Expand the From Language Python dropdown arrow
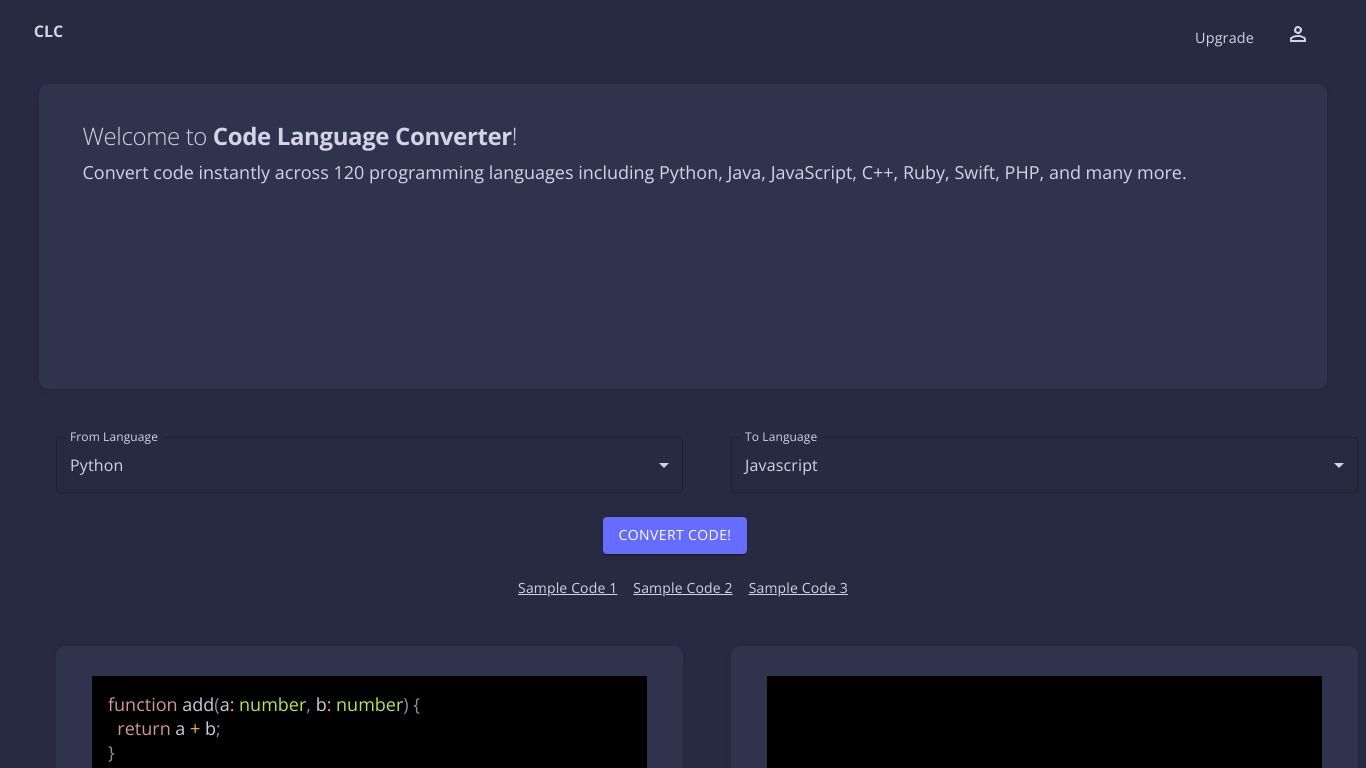Image resolution: width=1366 pixels, height=768 pixels. point(663,465)
